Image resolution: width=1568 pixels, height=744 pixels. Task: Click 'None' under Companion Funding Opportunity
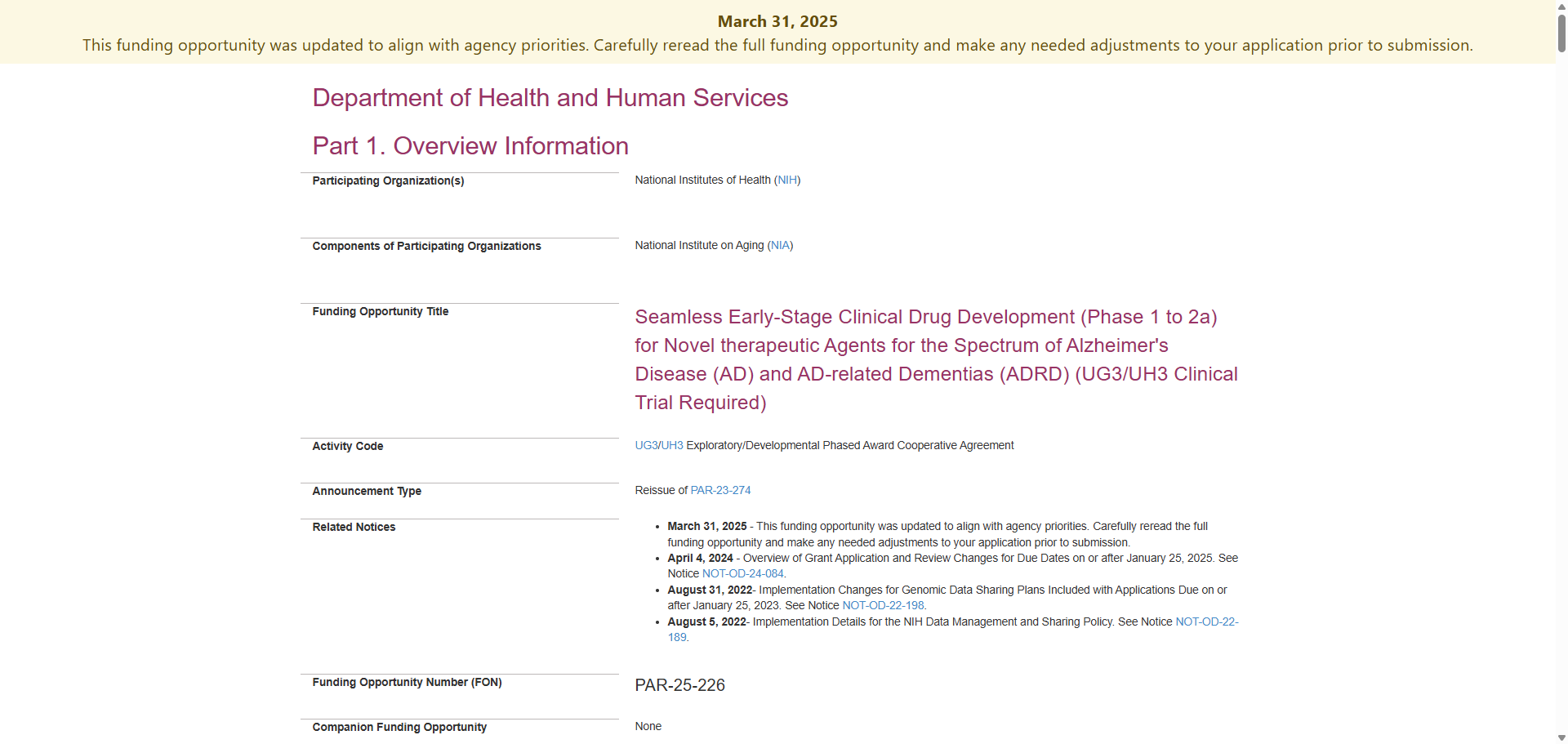click(x=648, y=726)
